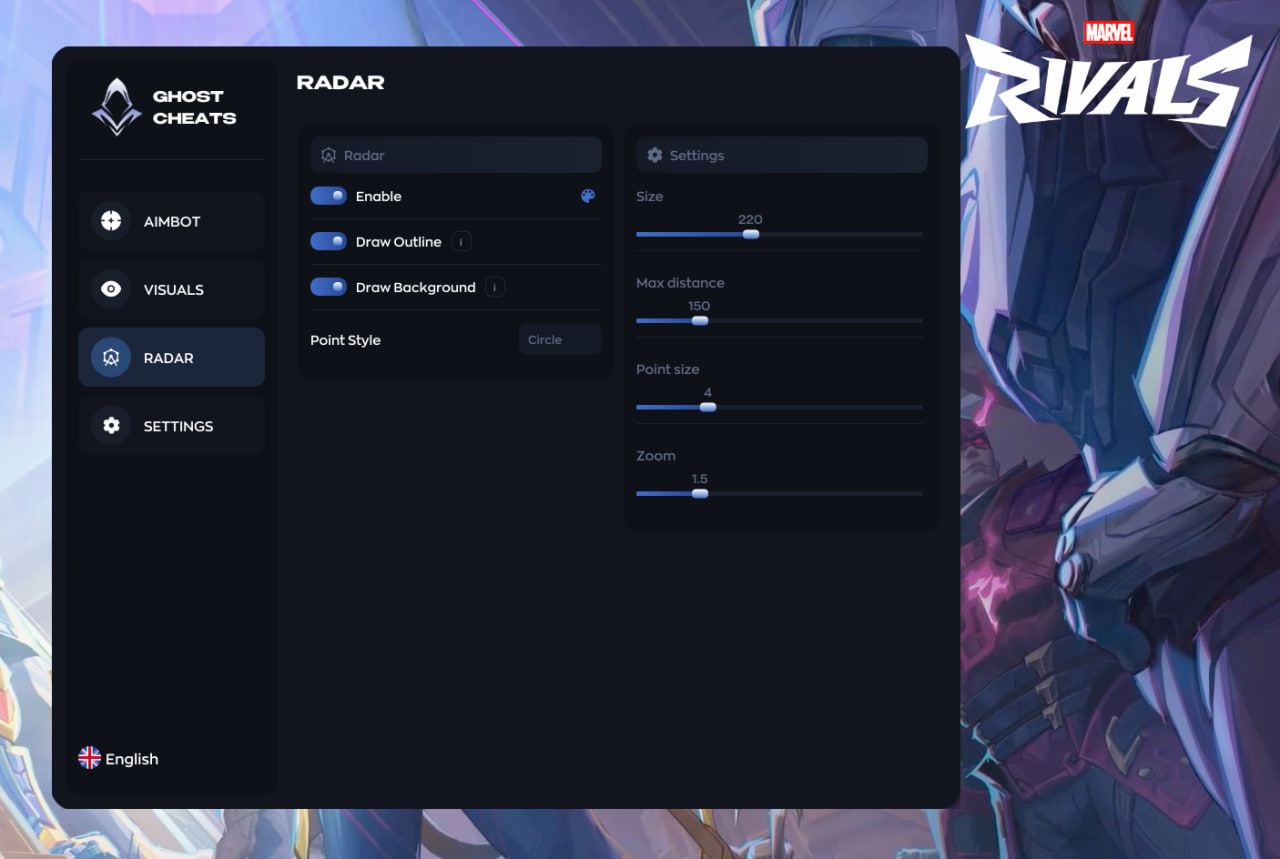Click the "RADAR" page heading

click(x=341, y=82)
